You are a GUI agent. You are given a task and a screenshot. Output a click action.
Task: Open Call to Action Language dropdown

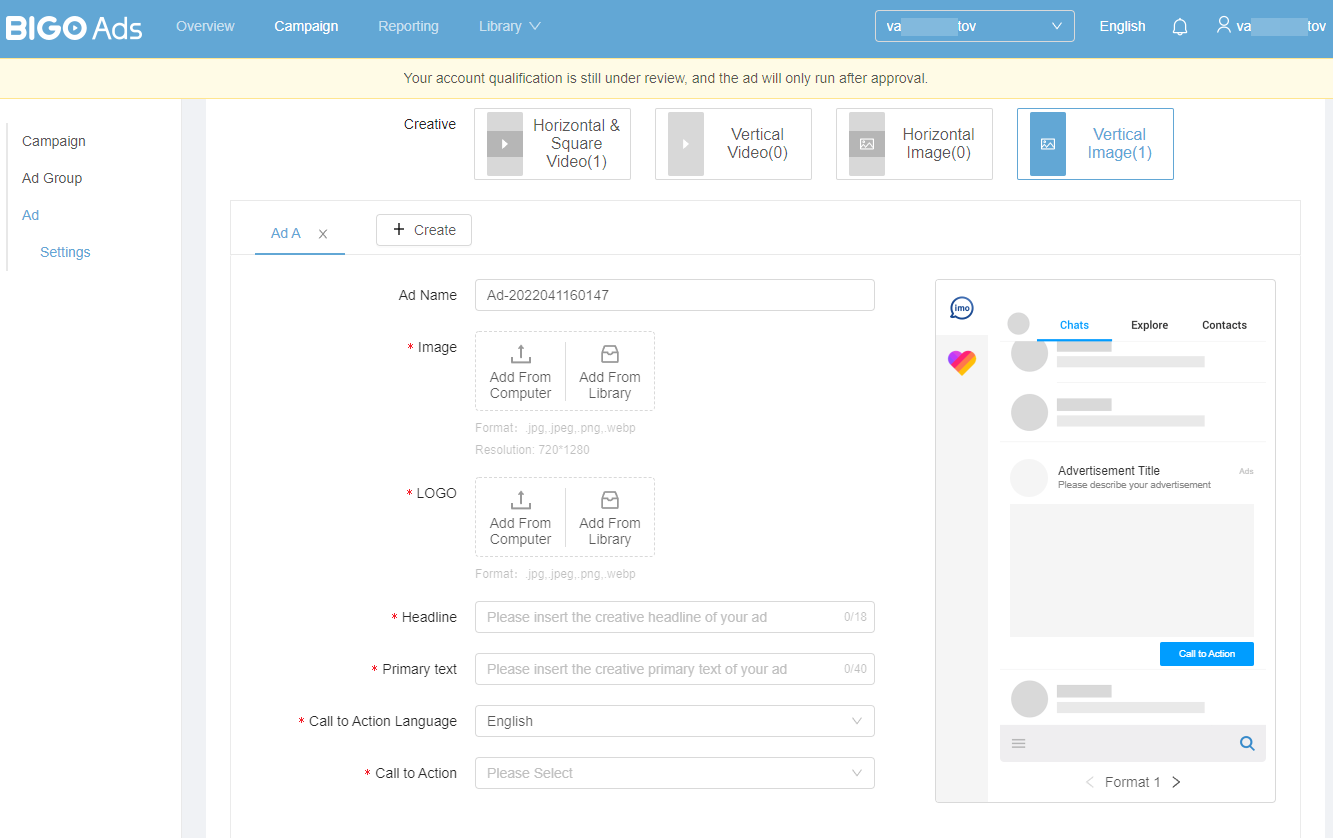[674, 721]
